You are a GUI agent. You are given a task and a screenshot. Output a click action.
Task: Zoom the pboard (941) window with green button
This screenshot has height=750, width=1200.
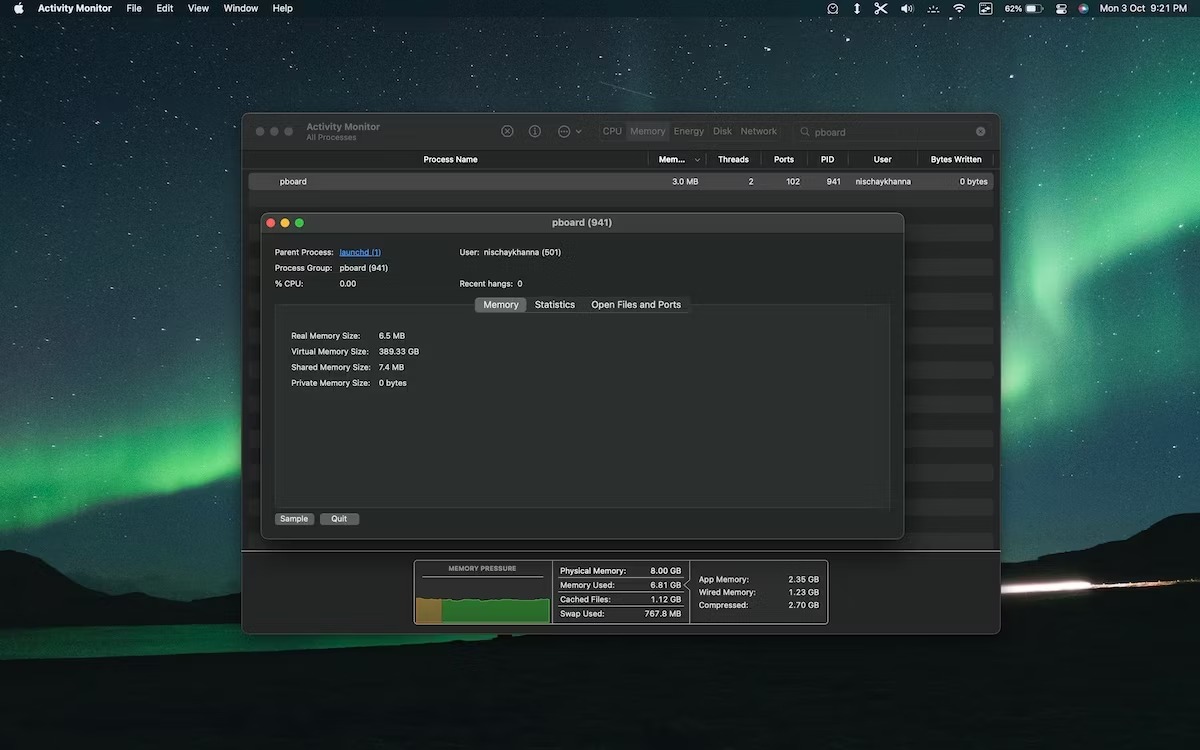tap(299, 223)
